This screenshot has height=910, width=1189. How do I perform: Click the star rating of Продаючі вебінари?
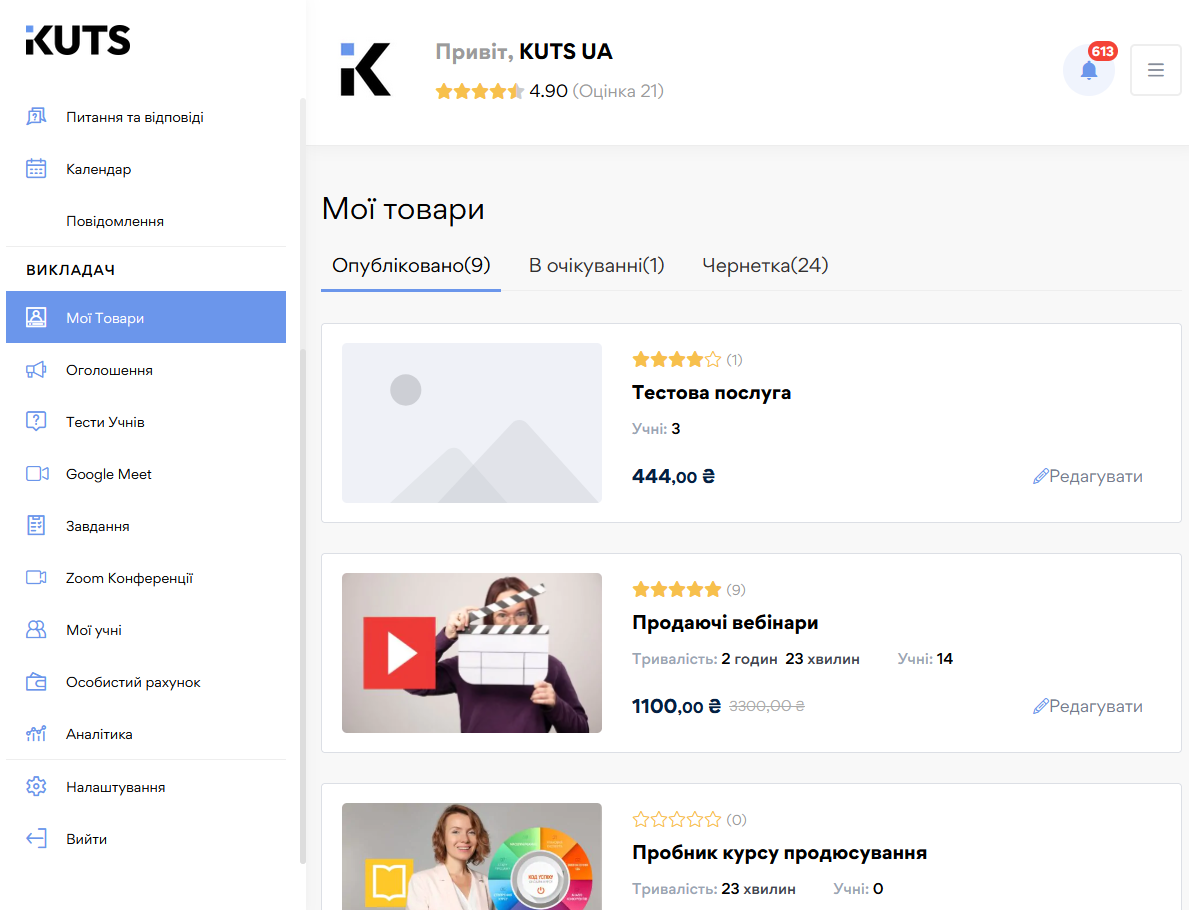[x=677, y=589]
